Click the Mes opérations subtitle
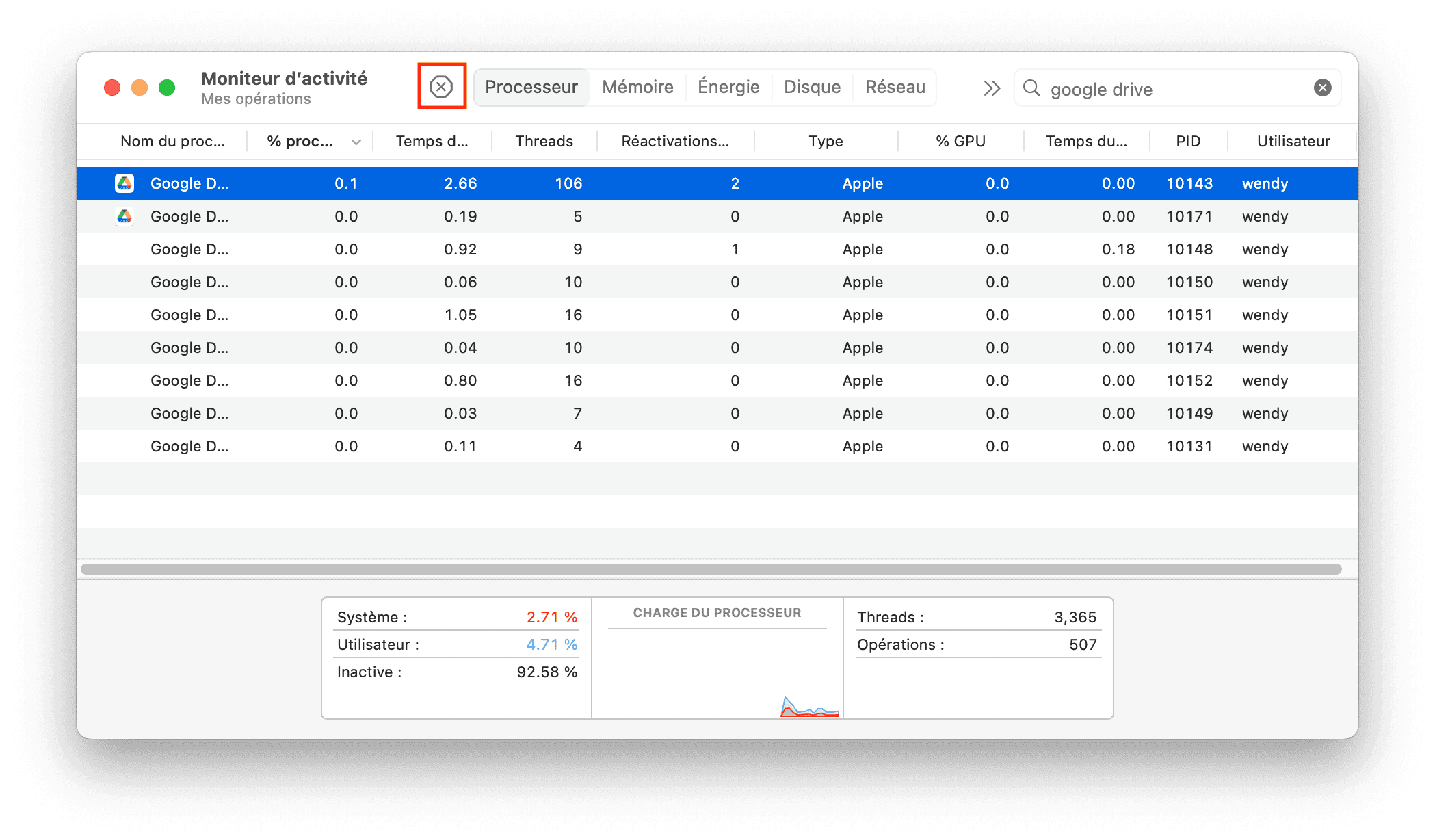The image size is (1435, 840). pos(256,99)
